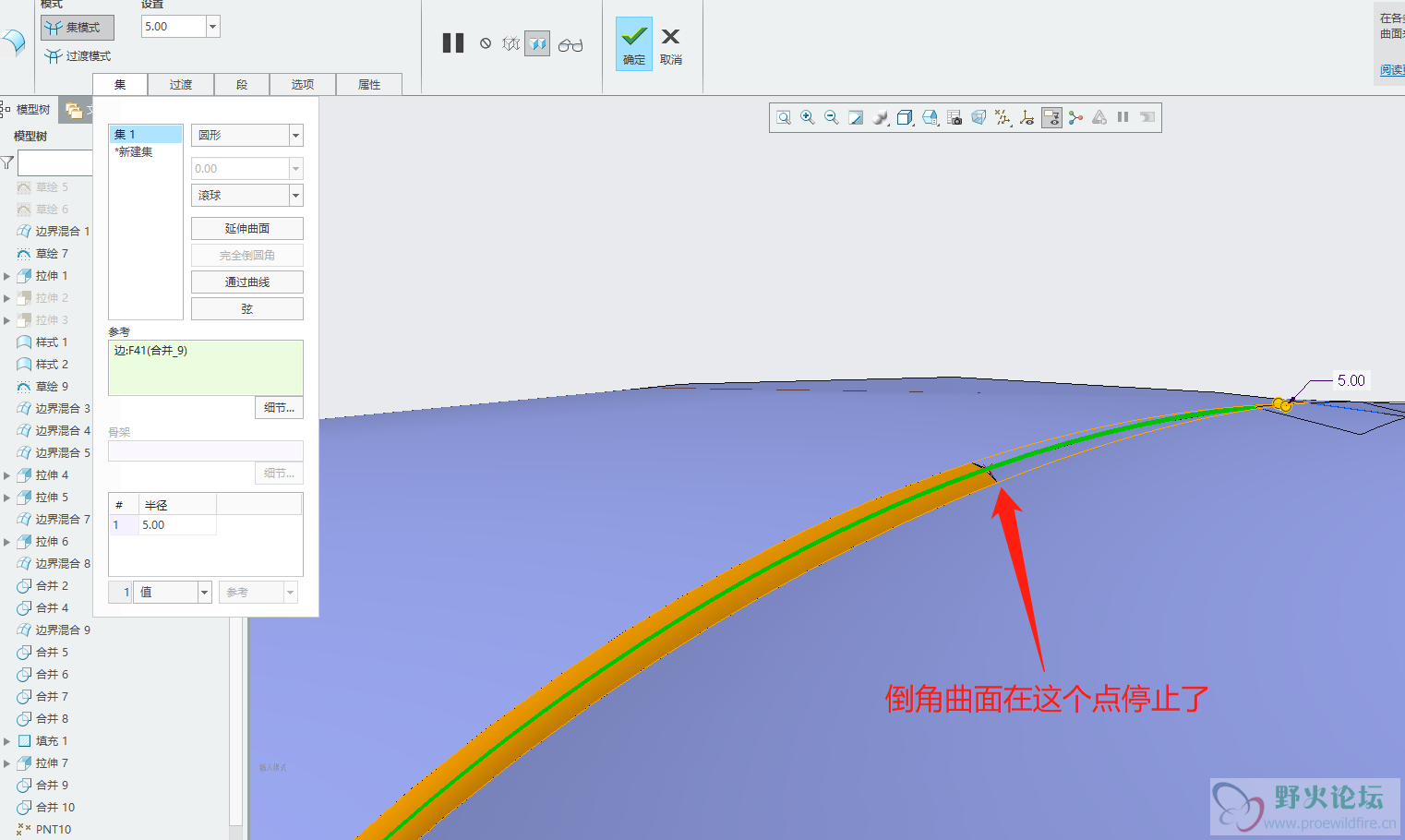Click the 5.00 radius dimension label
1405x840 pixels.
(1351, 380)
